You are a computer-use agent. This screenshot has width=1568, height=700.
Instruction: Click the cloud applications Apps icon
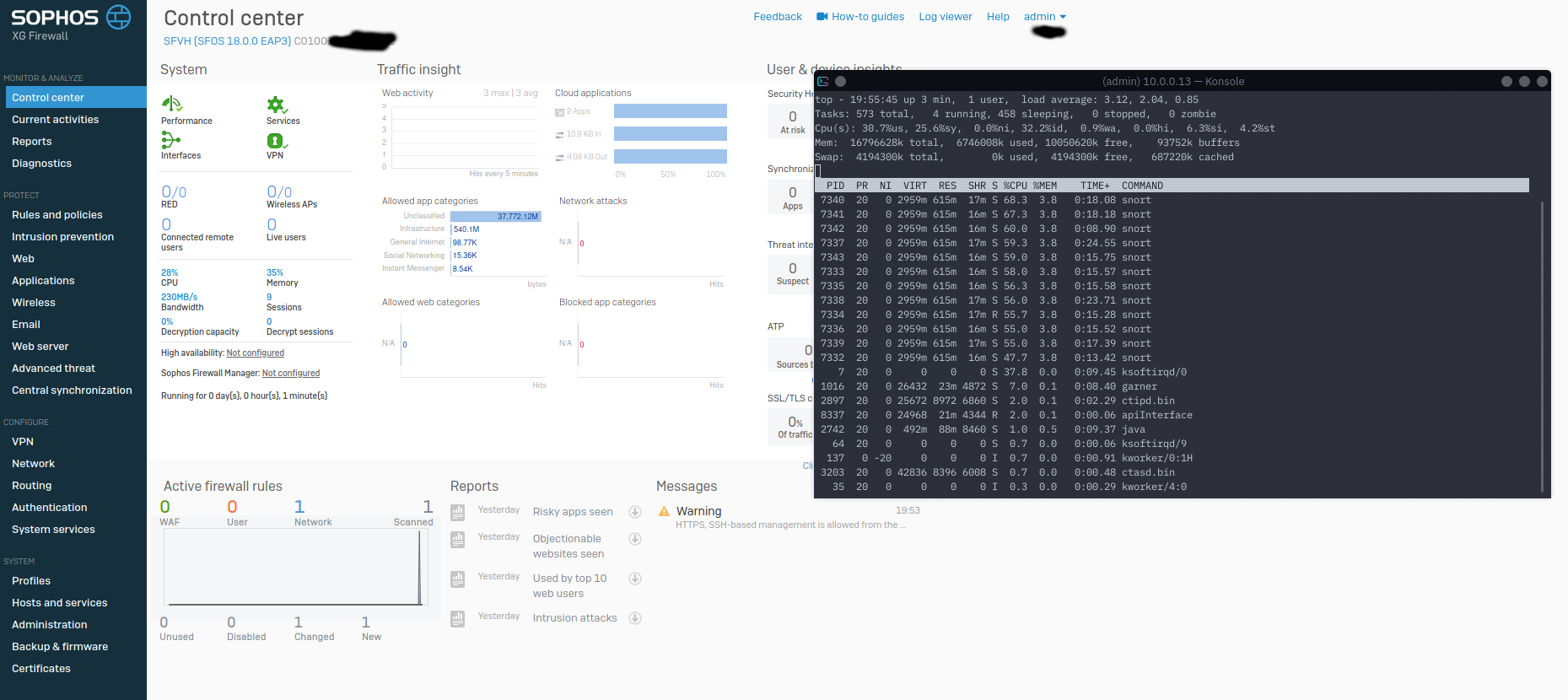point(559,112)
